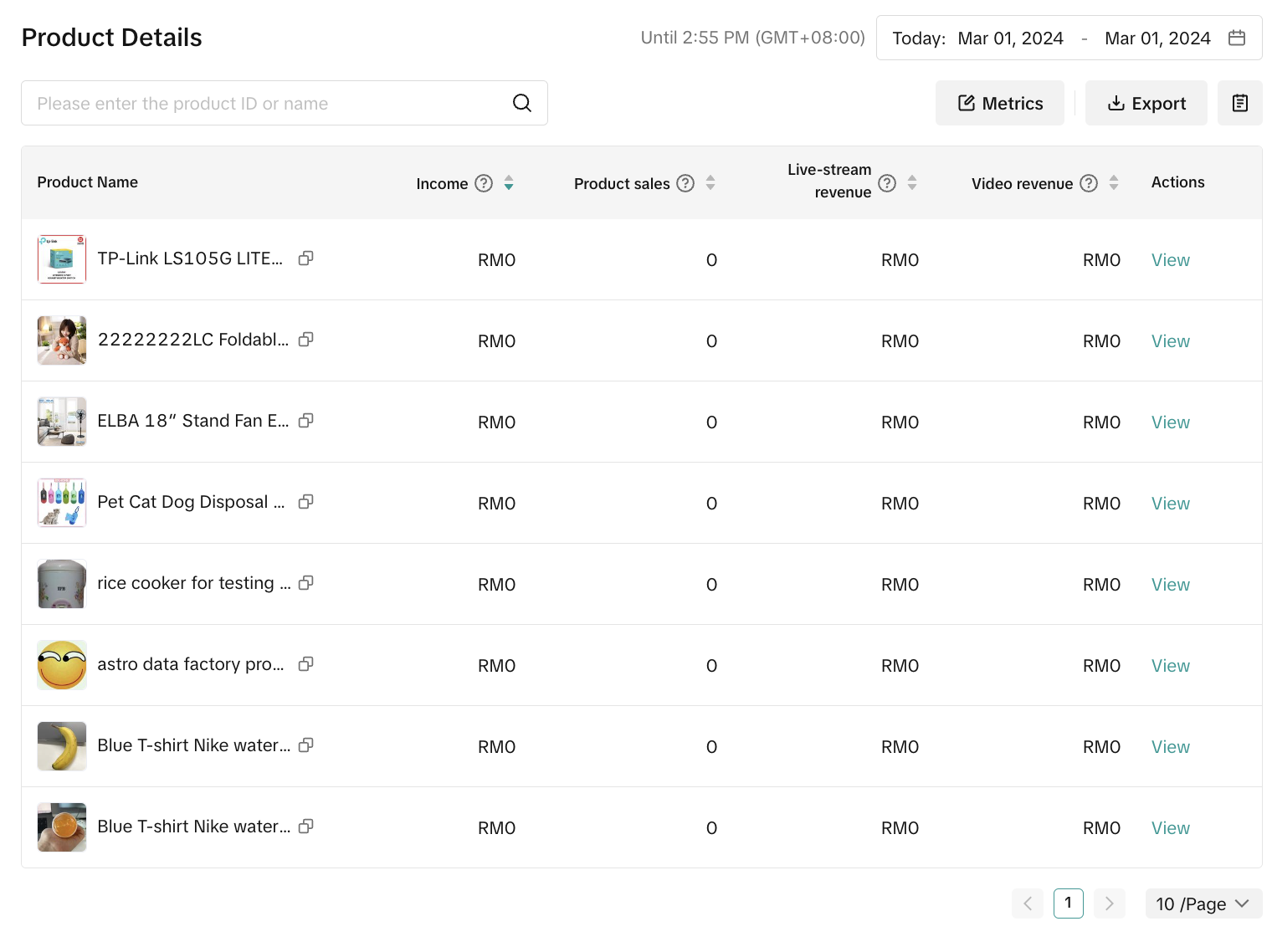
Task: Copy the TP-Link LS105G product name
Action: pos(306,258)
